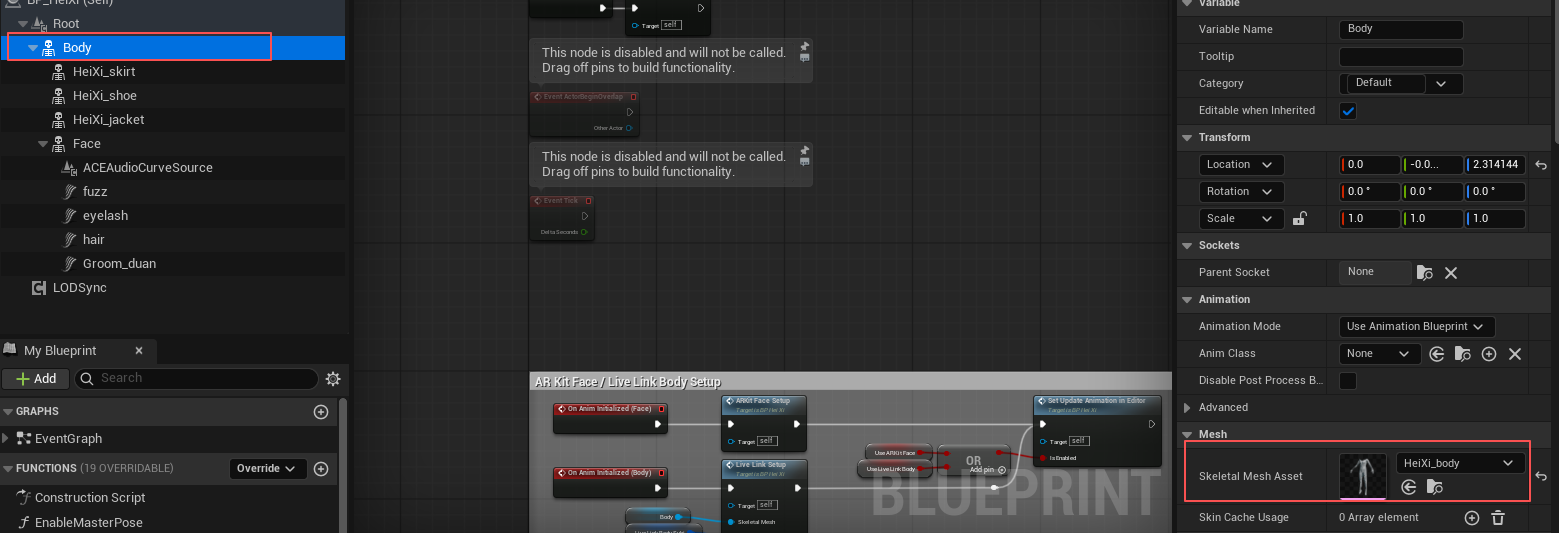Use selected asset for Anim Class
Image resolution: width=1559 pixels, height=533 pixels.
[1437, 354]
